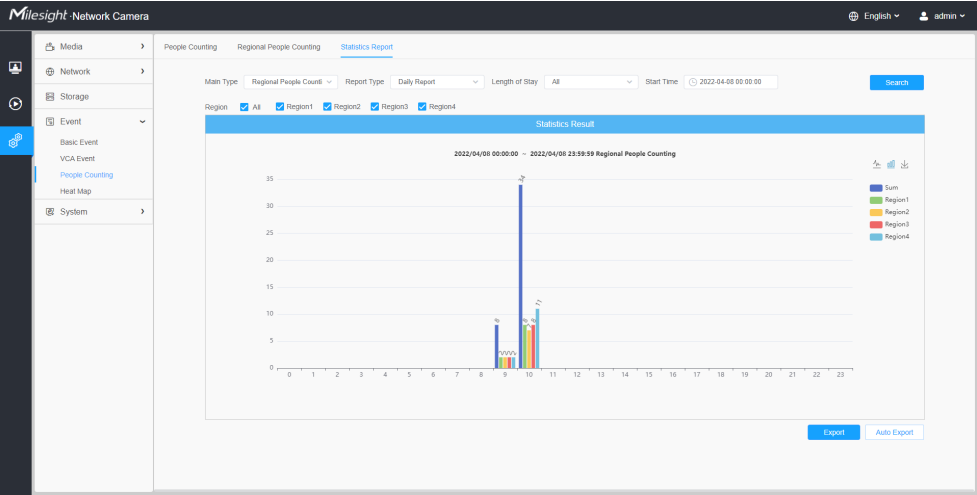Click the Auto Export button
This screenshot has width=977, height=495.
pos(894,432)
